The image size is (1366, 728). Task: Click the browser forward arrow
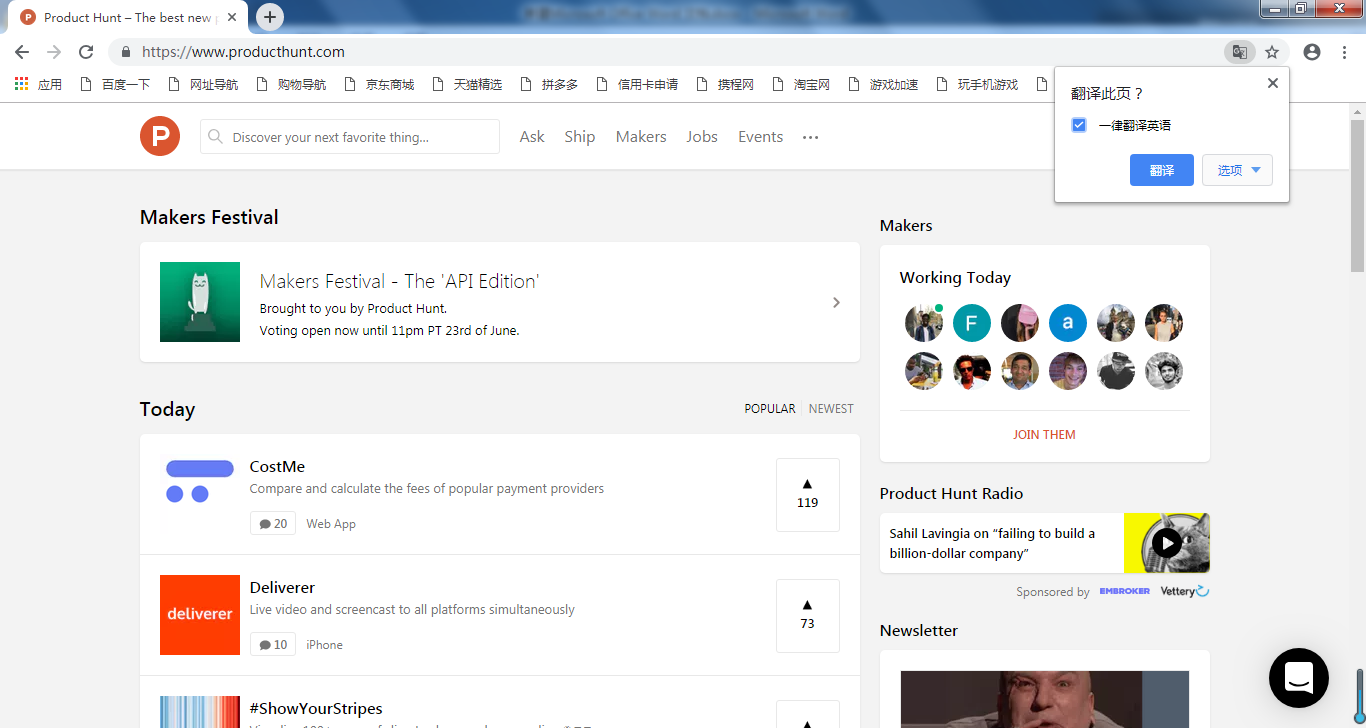pyautogui.click(x=54, y=52)
